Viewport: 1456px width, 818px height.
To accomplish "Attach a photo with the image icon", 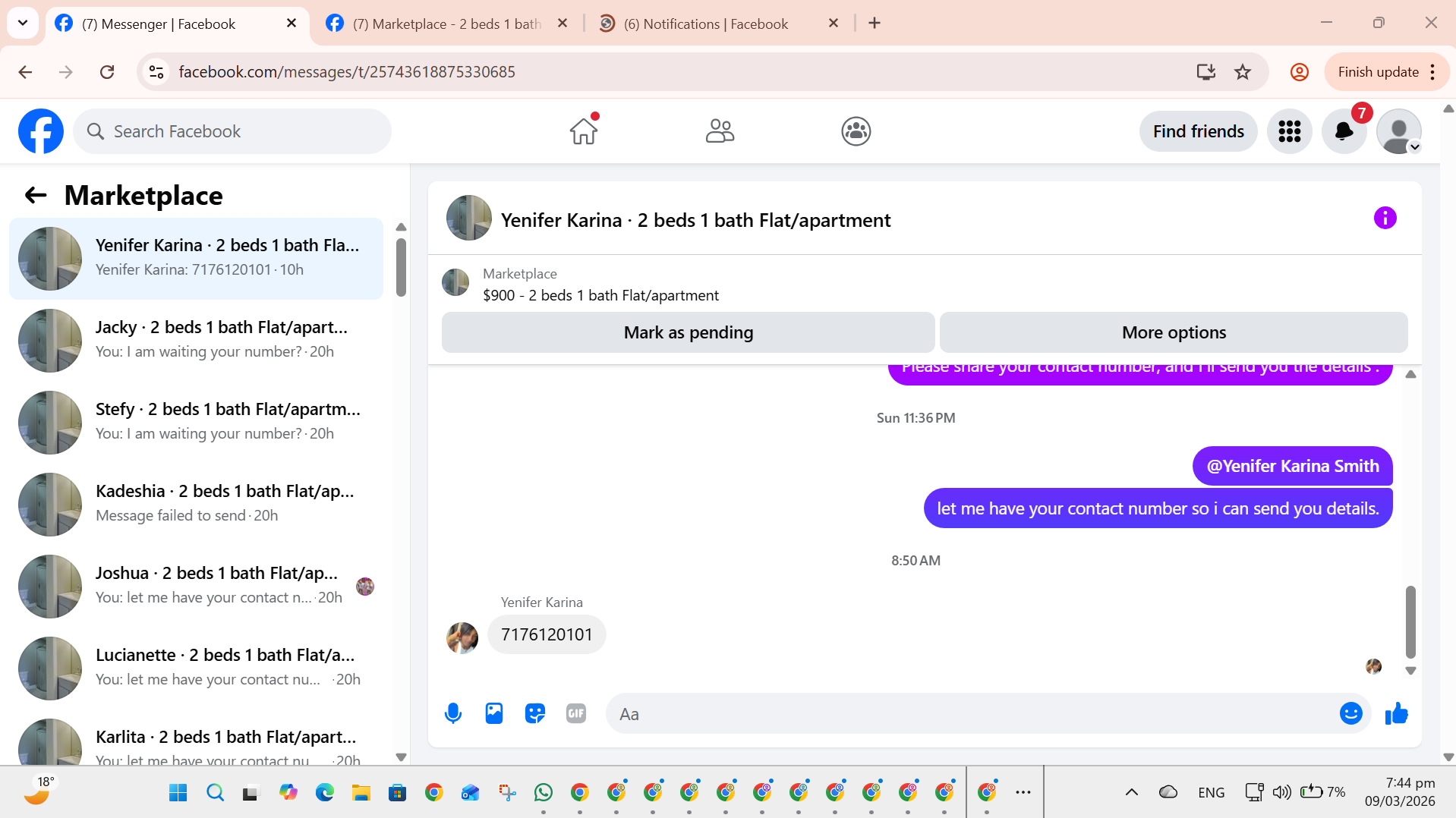I will (x=494, y=713).
